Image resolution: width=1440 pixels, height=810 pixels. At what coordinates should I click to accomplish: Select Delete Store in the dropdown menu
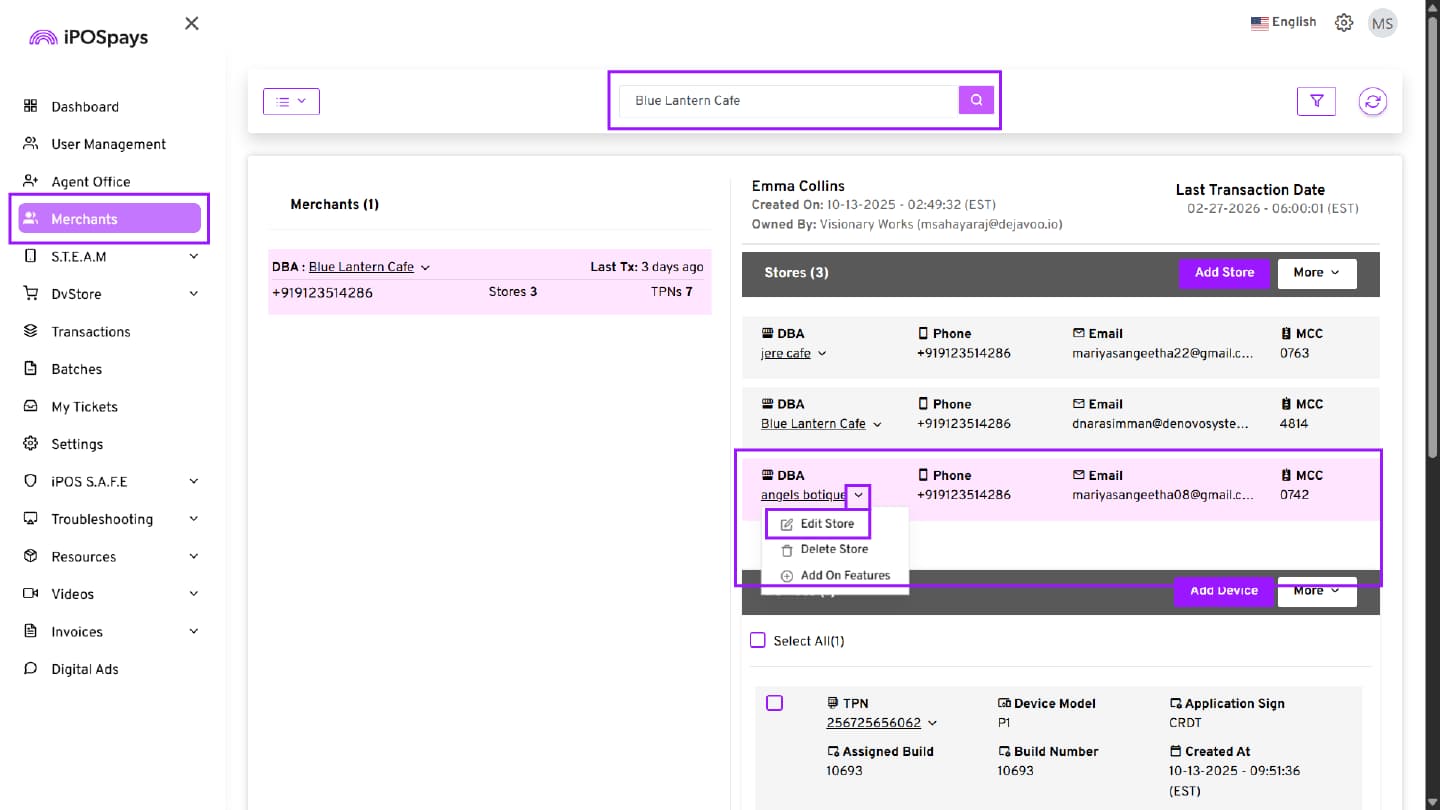(x=833, y=549)
